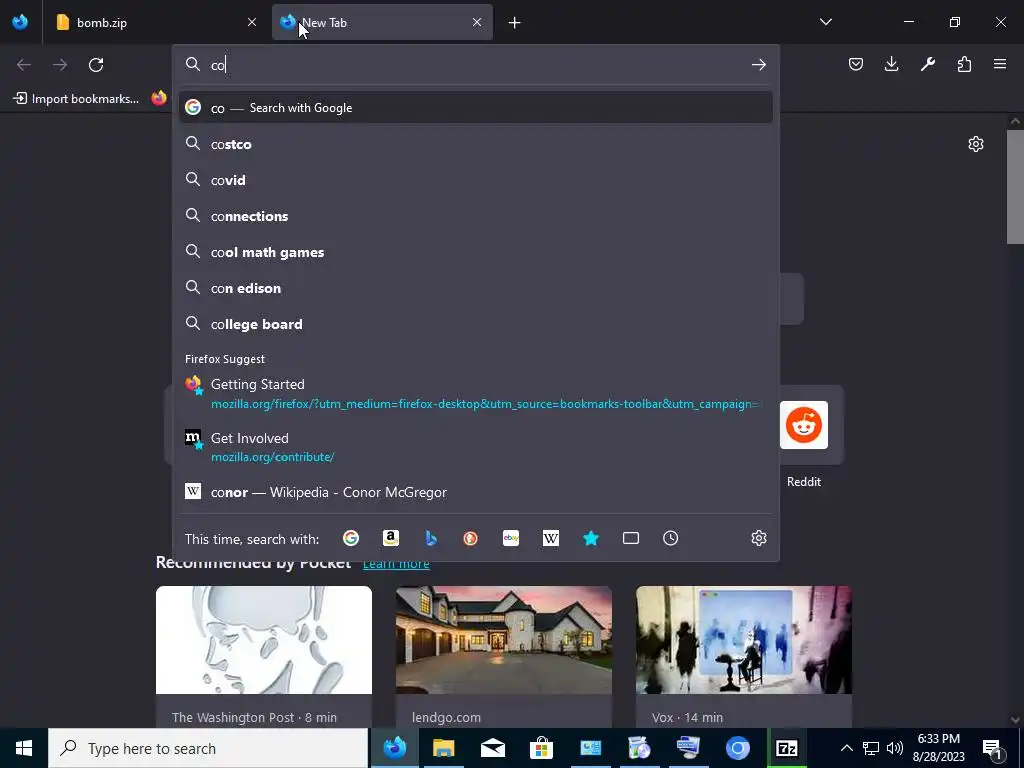1024x768 pixels.
Task: Open the Get Involved mozilla.org suggestion
Action: 475,447
